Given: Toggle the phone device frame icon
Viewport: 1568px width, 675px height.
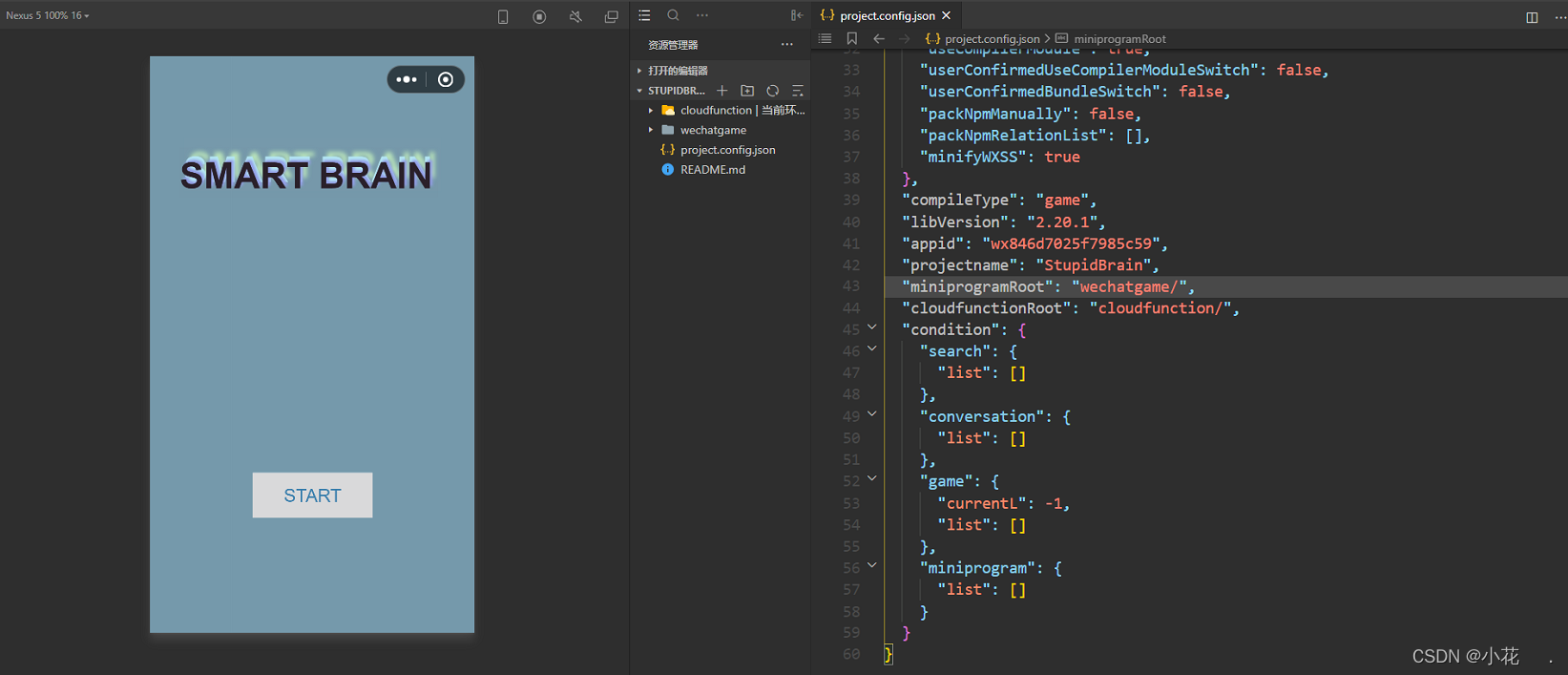Looking at the screenshot, I should pyautogui.click(x=503, y=16).
